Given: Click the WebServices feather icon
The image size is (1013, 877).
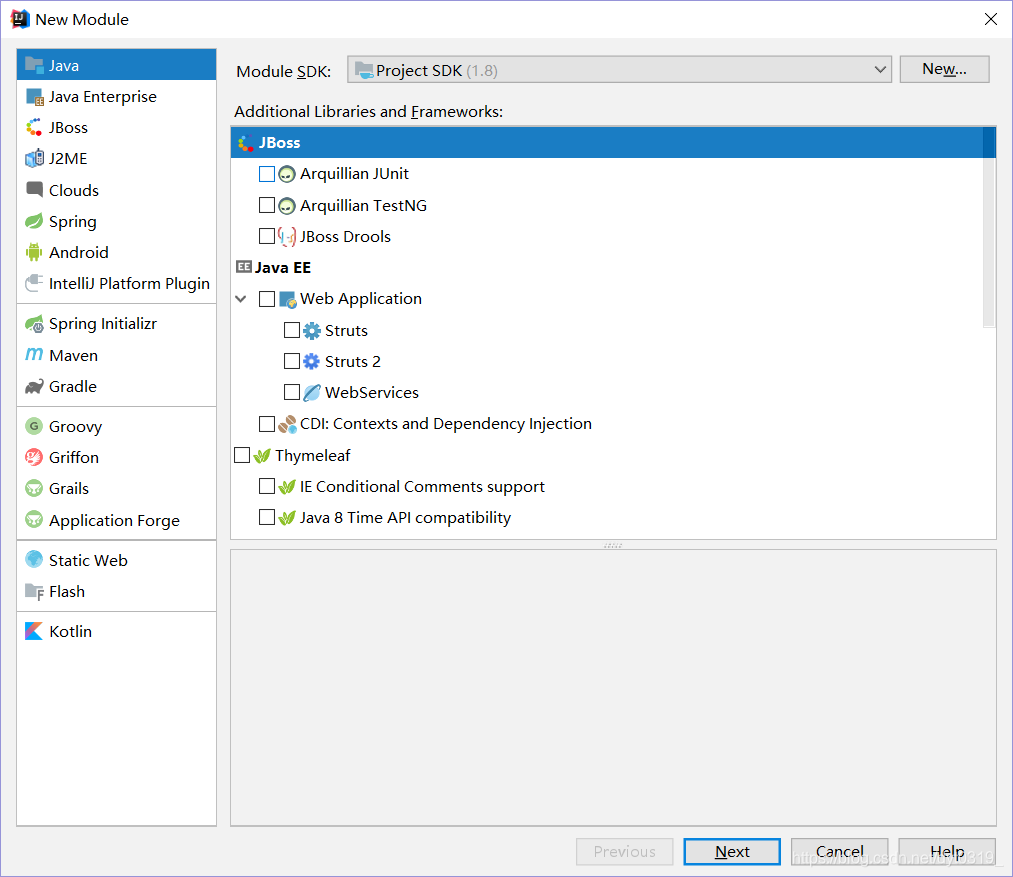Looking at the screenshot, I should click(x=312, y=393).
